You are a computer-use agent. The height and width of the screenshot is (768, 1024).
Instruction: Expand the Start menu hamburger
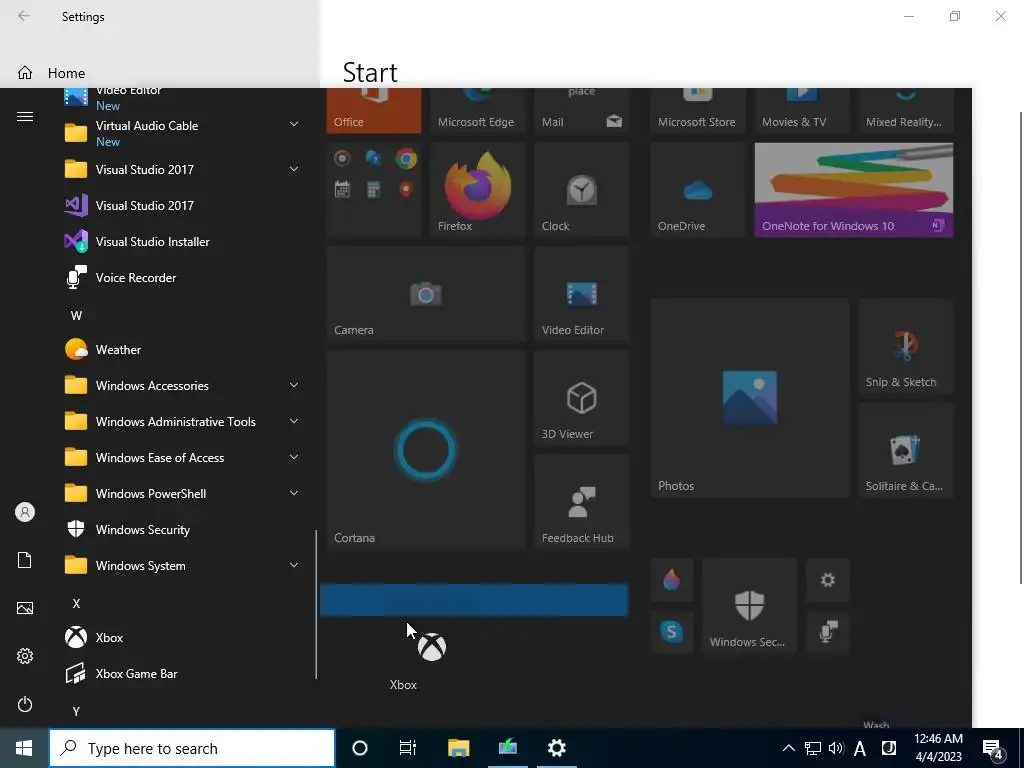[25, 116]
